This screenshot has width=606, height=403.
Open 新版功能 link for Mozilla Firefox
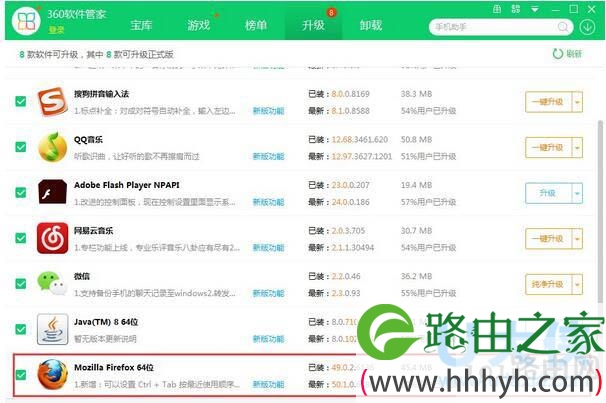[269, 384]
